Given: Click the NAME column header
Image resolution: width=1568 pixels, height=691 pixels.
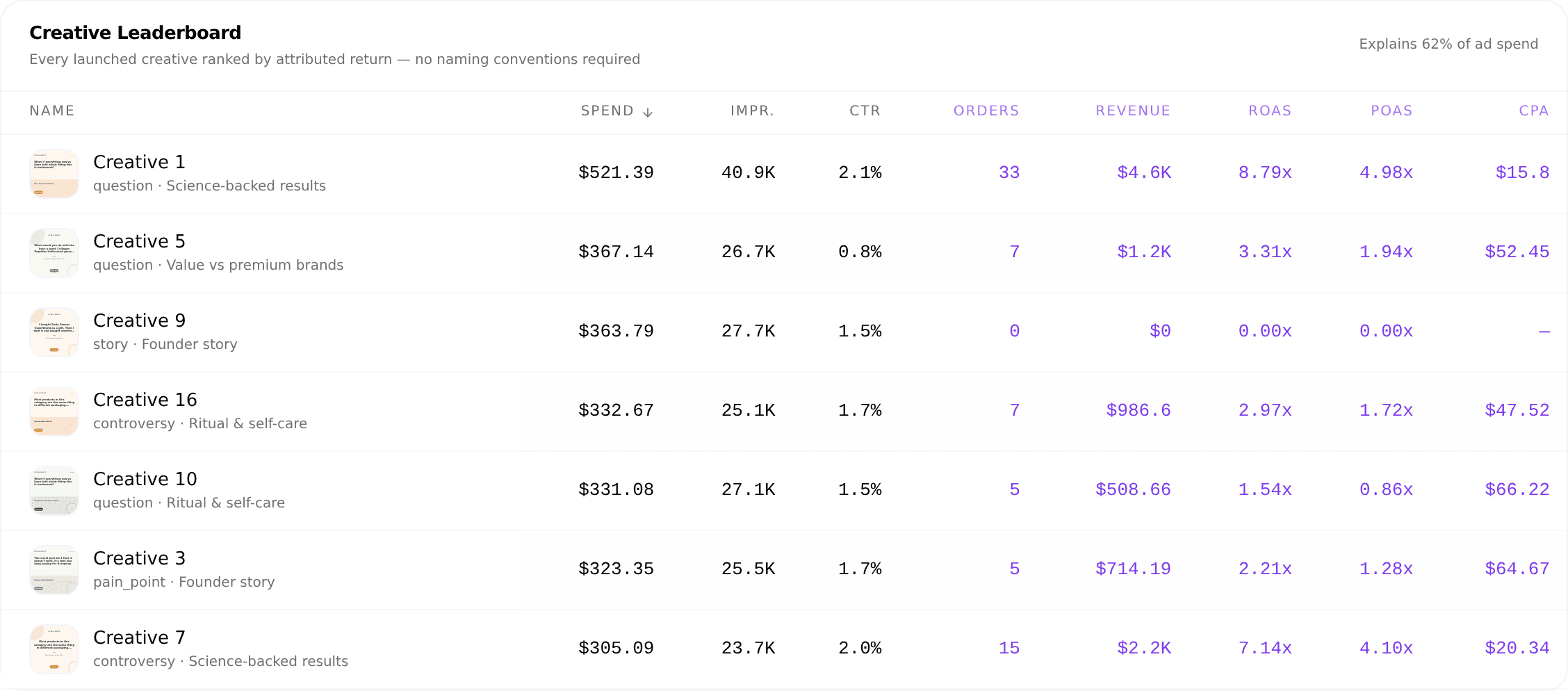Looking at the screenshot, I should (52, 111).
